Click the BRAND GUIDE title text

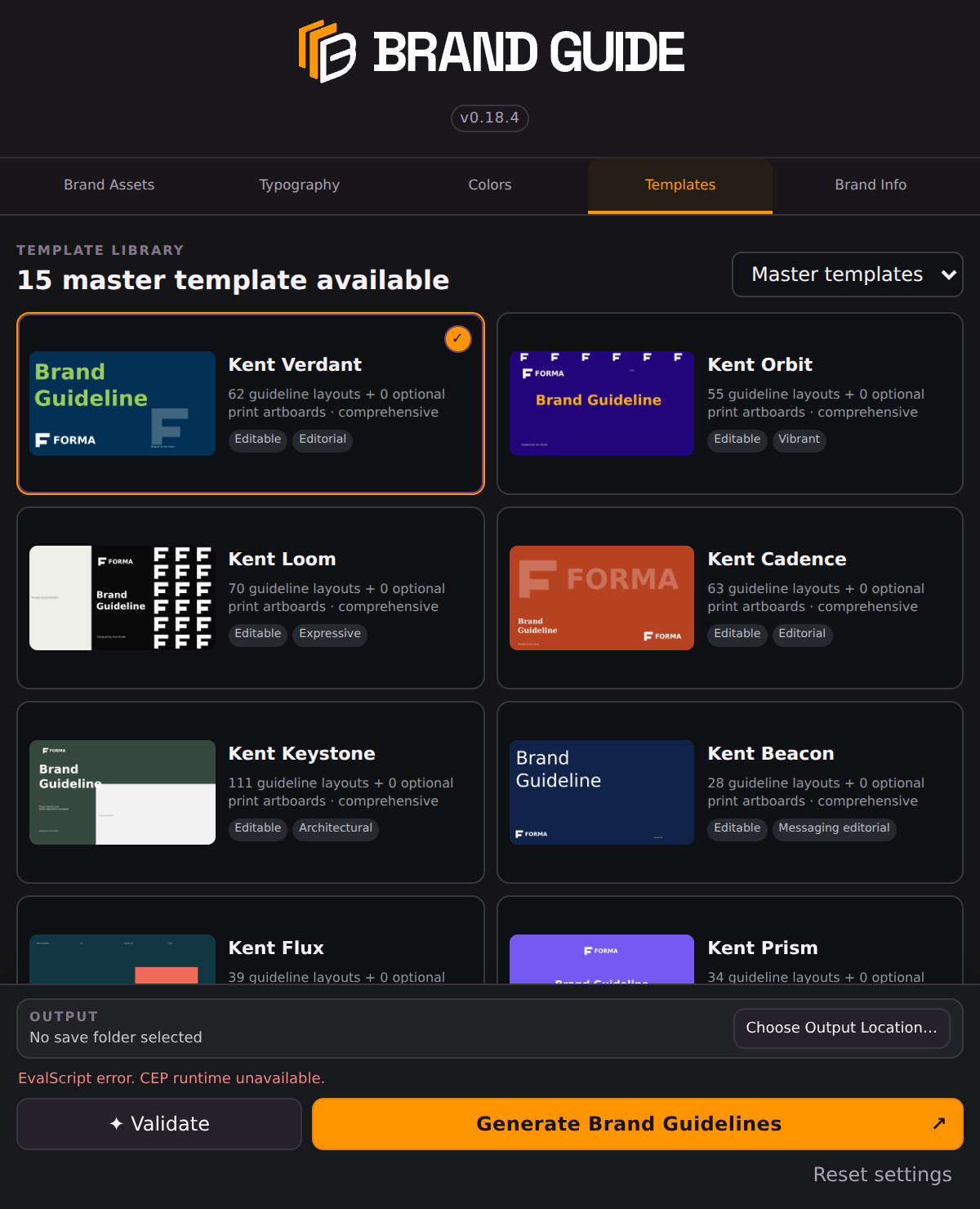click(x=529, y=52)
